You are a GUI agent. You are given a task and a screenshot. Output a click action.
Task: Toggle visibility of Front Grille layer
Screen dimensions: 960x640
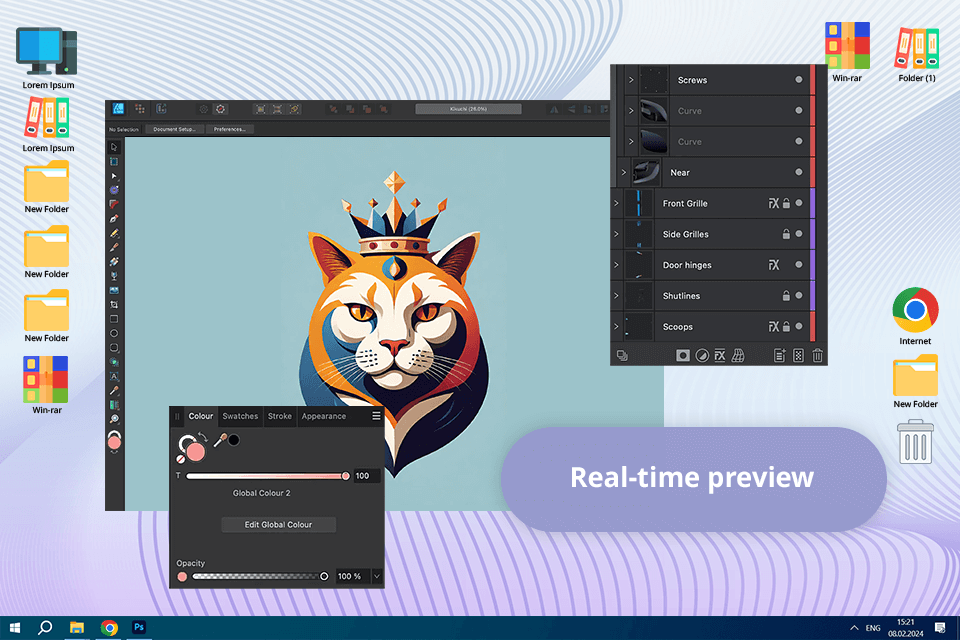point(798,203)
